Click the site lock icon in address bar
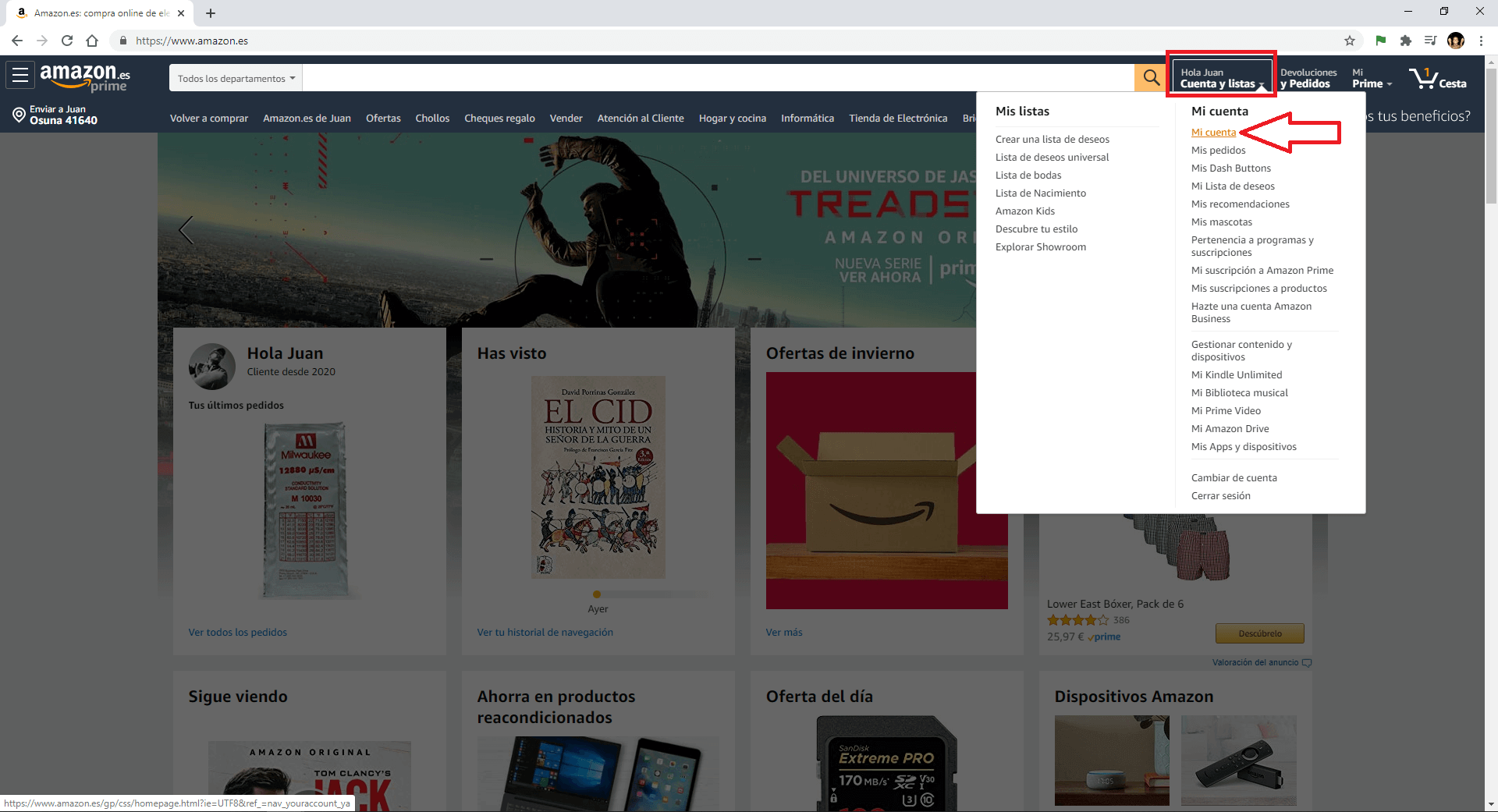The height and width of the screenshot is (812, 1498). (x=122, y=41)
